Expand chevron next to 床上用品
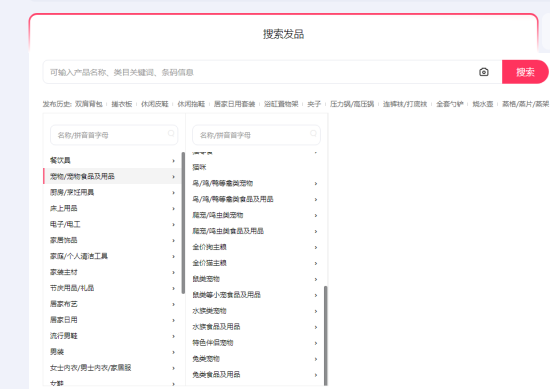550x389 pixels. coord(173,209)
